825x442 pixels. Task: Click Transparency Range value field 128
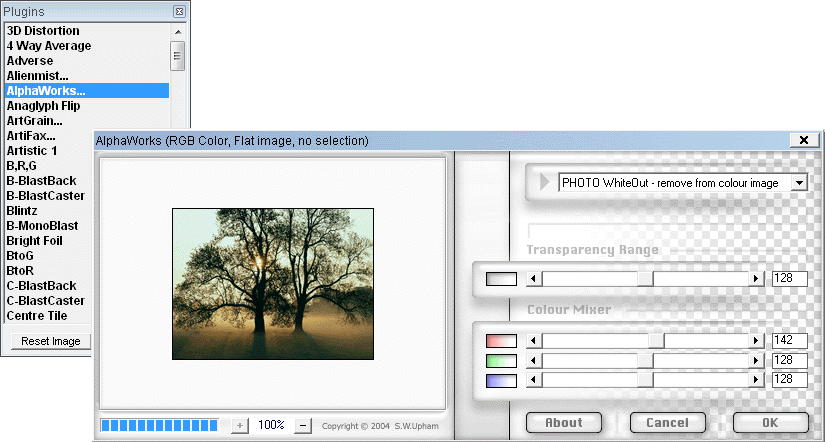coord(789,279)
